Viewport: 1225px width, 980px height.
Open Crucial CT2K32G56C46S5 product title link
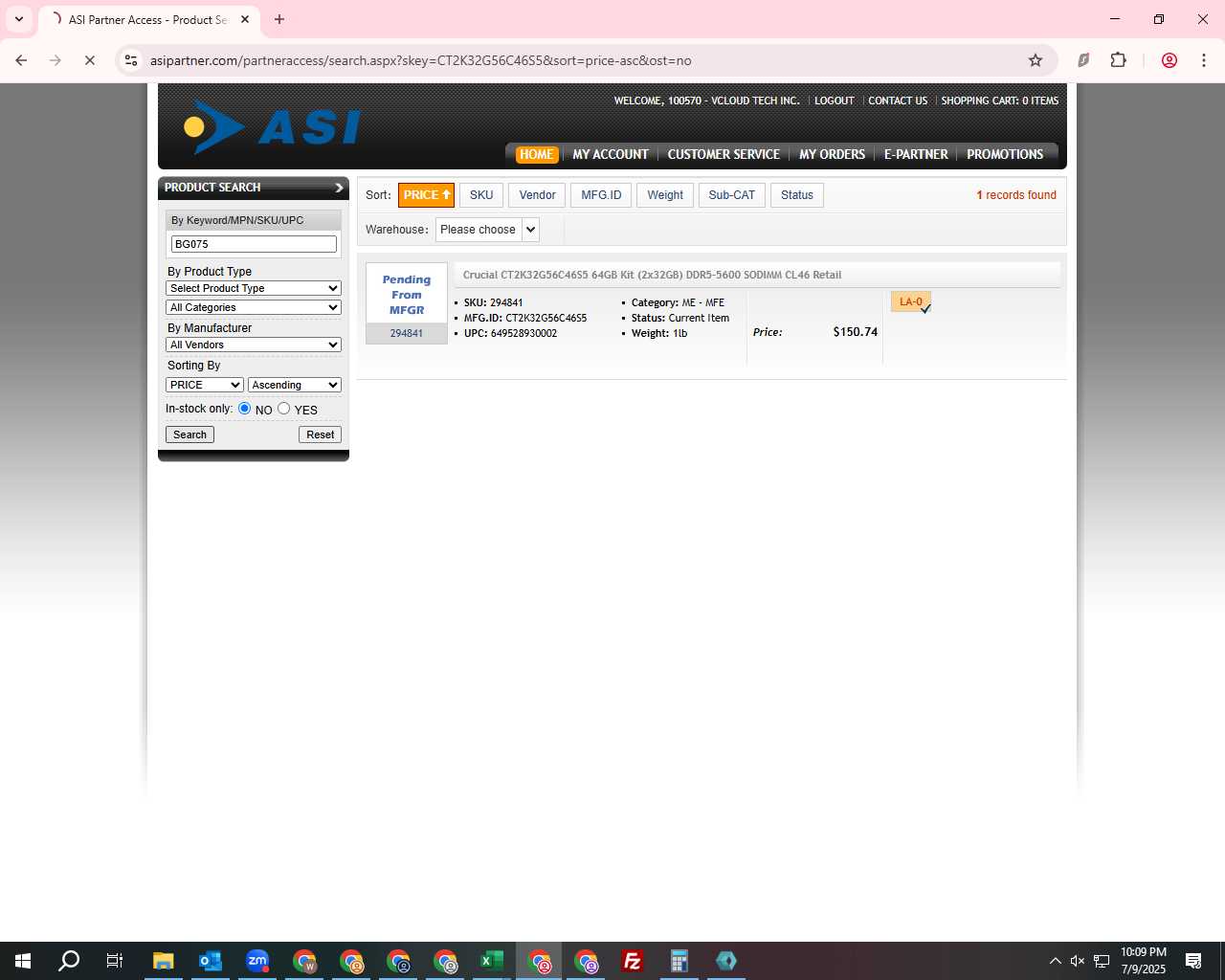652,275
